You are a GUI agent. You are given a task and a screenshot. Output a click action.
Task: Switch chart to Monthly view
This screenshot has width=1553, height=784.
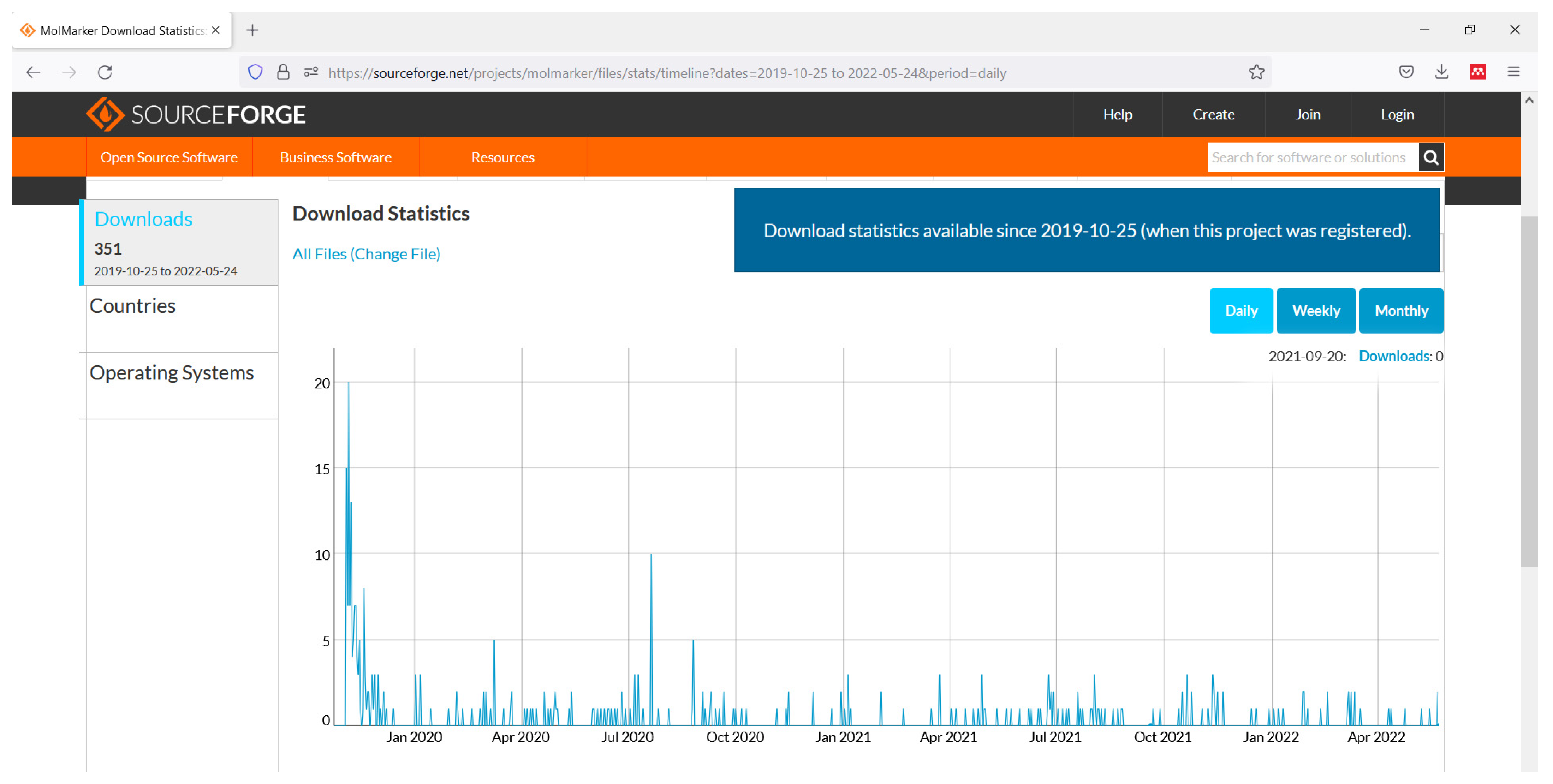pyautogui.click(x=1400, y=311)
